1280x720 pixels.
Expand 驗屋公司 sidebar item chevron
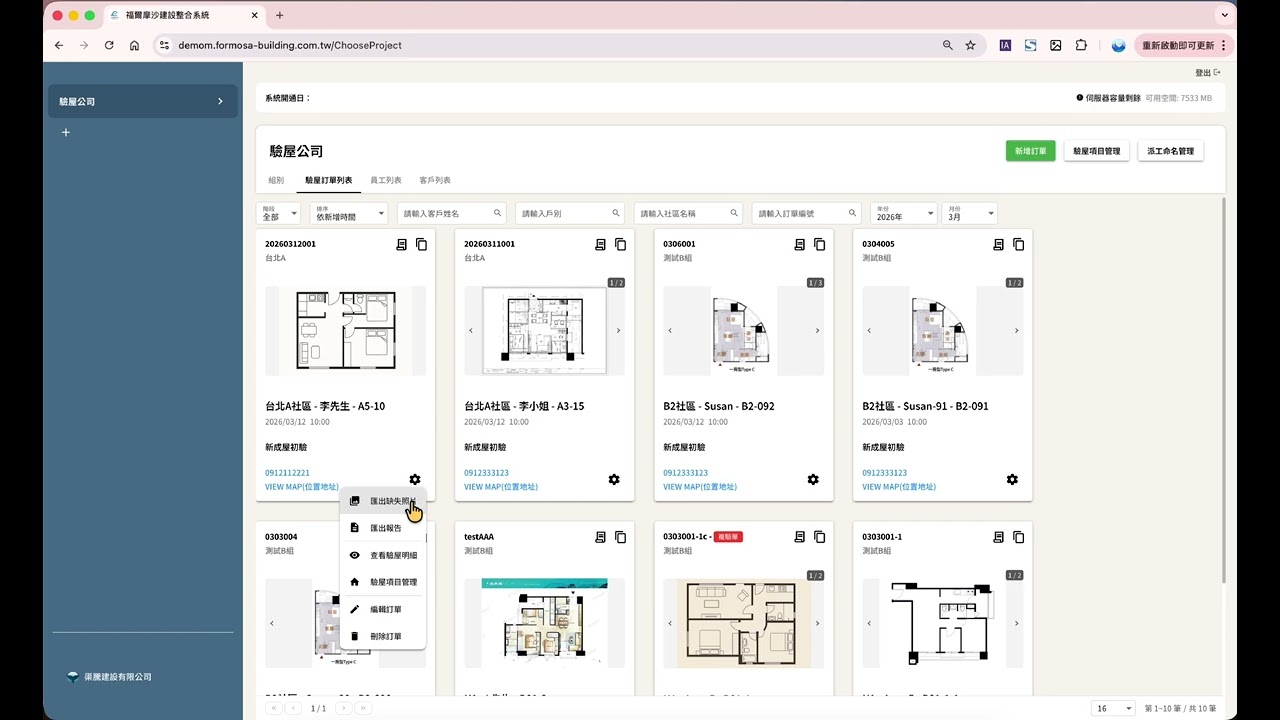(220, 101)
